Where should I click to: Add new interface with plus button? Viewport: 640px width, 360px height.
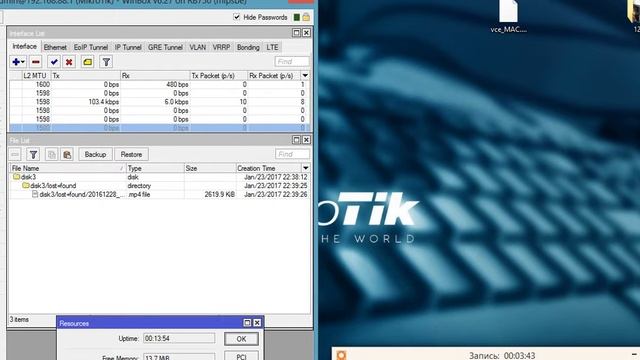[x=18, y=62]
